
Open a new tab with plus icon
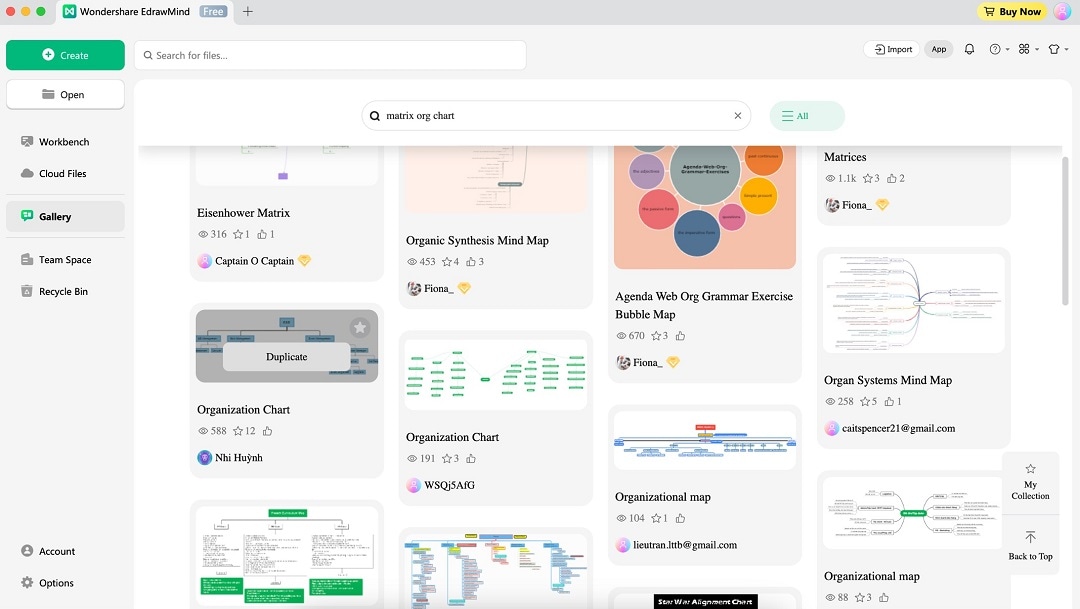tap(248, 12)
